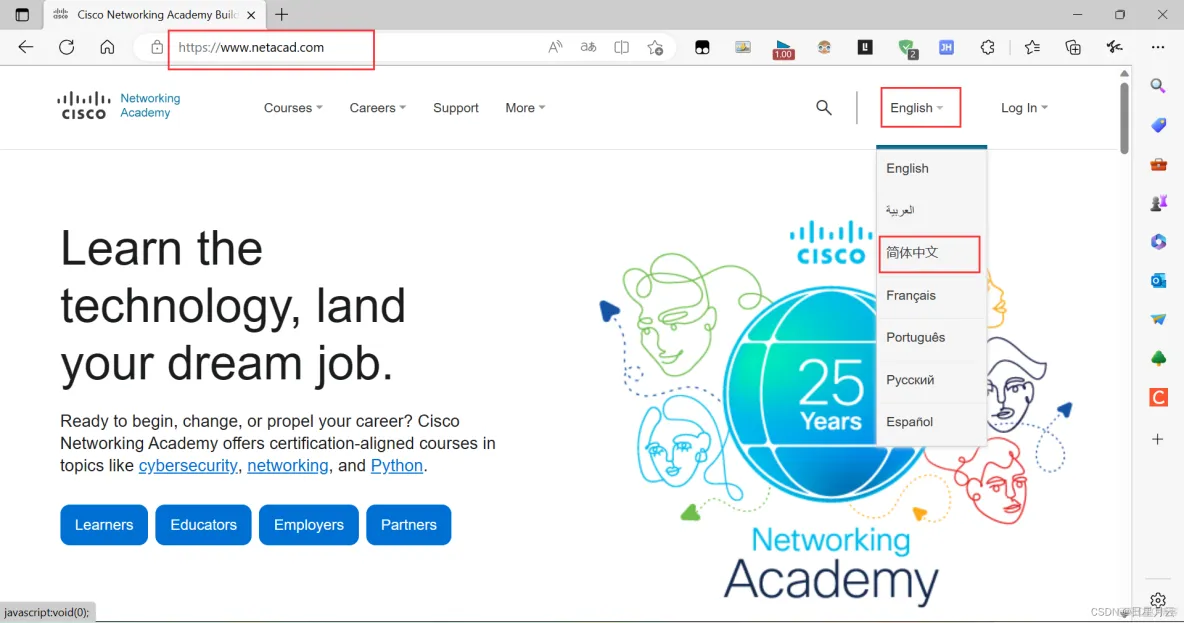Open the browser performance heartbeat icon
Screen dimensions: 1184x623
[1115, 47]
